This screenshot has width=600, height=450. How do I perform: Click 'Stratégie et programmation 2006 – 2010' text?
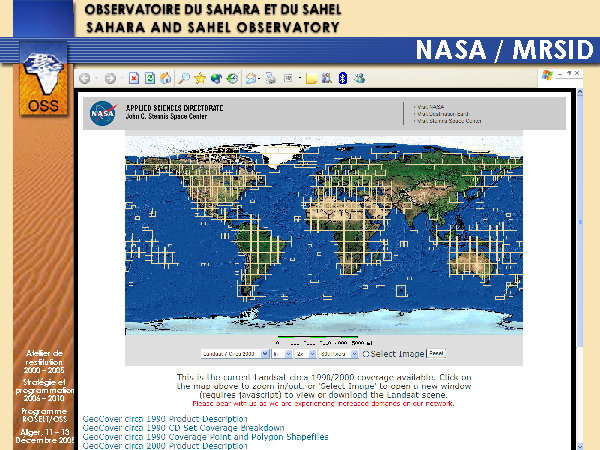[44, 390]
